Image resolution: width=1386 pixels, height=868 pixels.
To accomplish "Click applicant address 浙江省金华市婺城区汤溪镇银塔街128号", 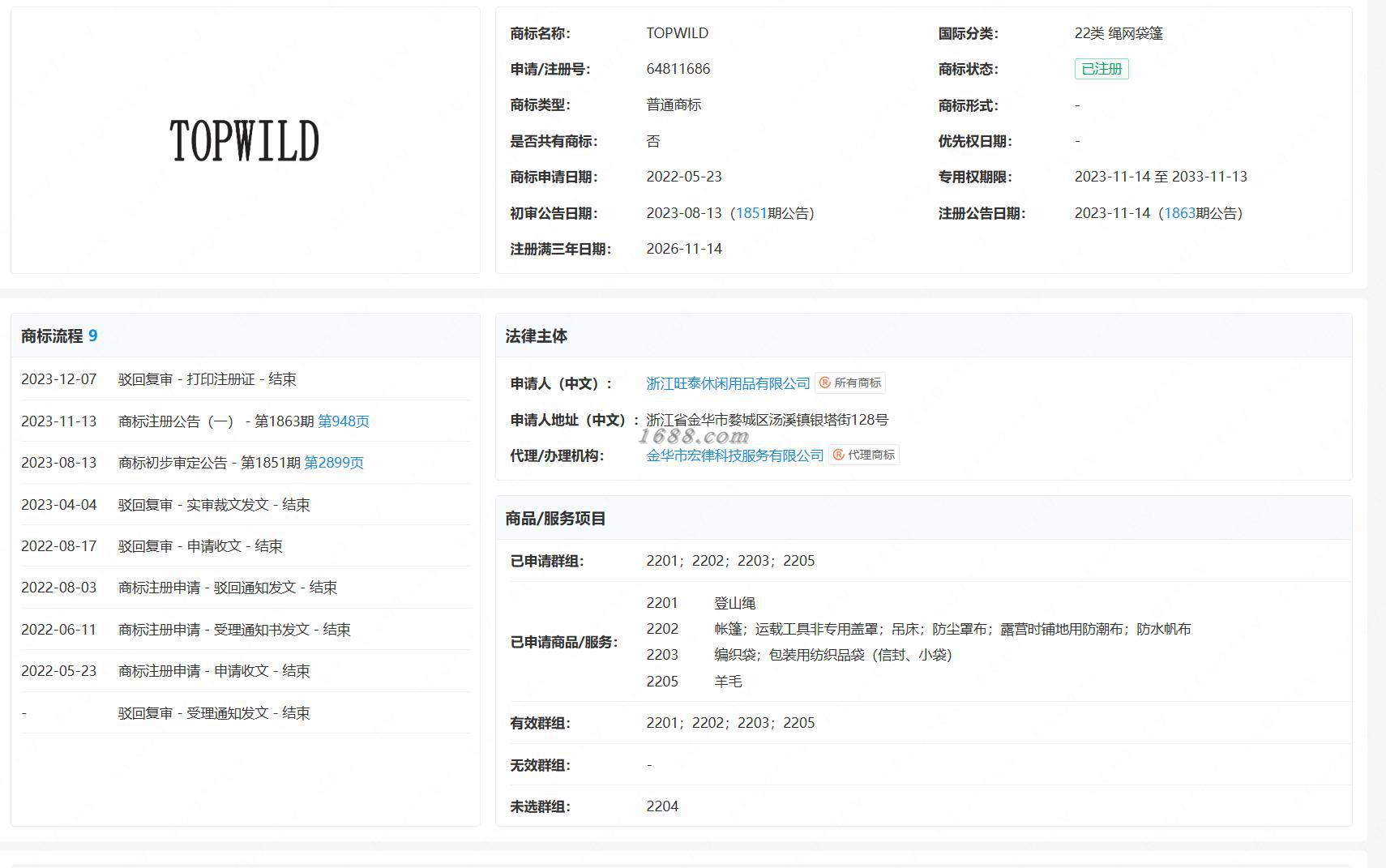I will tap(767, 420).
